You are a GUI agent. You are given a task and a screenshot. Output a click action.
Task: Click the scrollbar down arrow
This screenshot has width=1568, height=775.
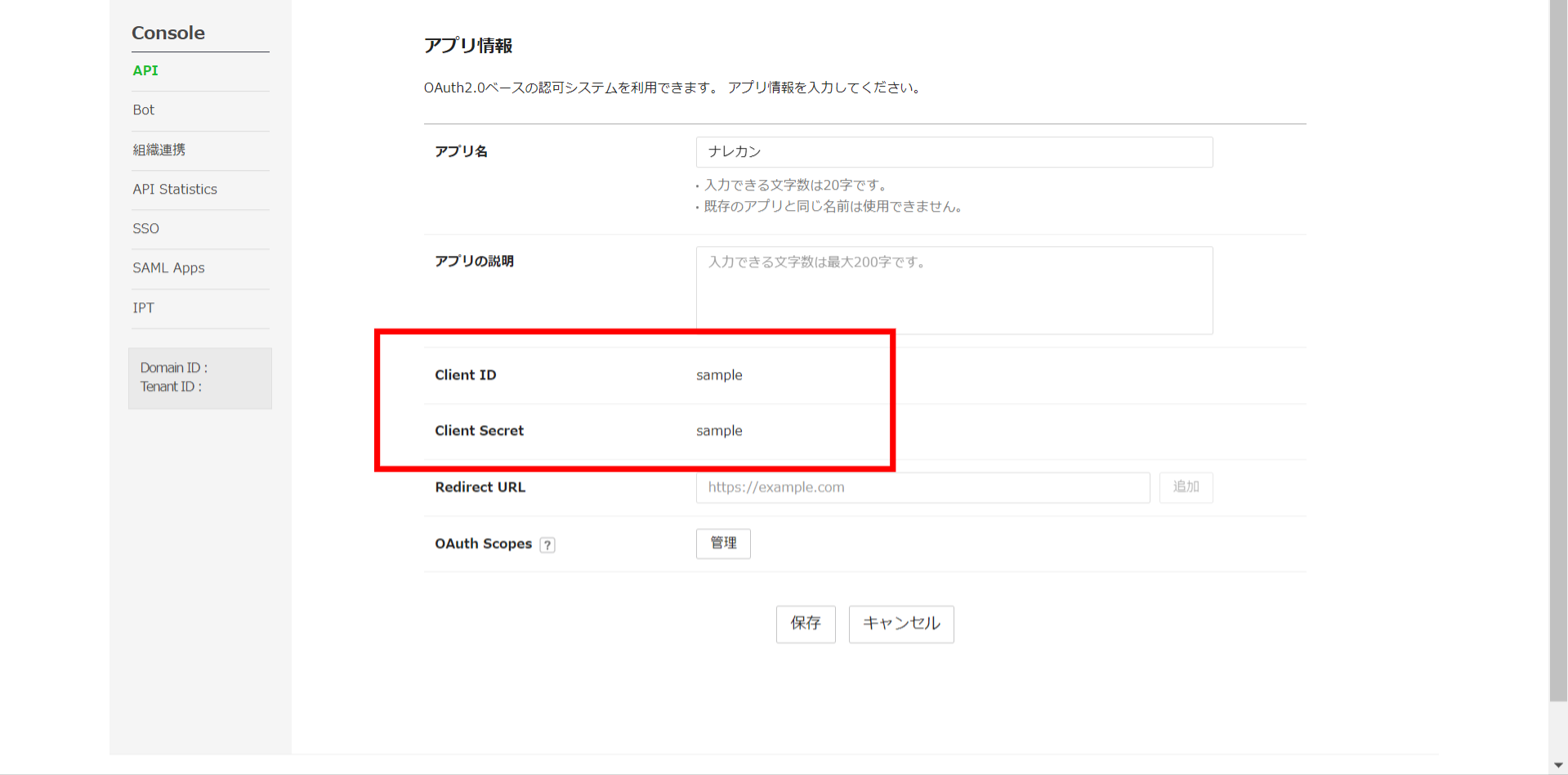point(1558,766)
